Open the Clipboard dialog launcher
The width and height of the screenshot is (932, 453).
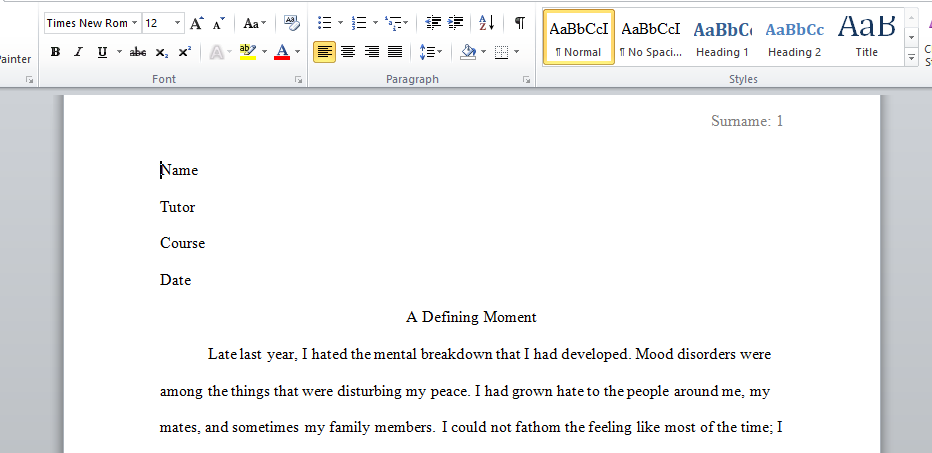[30, 80]
